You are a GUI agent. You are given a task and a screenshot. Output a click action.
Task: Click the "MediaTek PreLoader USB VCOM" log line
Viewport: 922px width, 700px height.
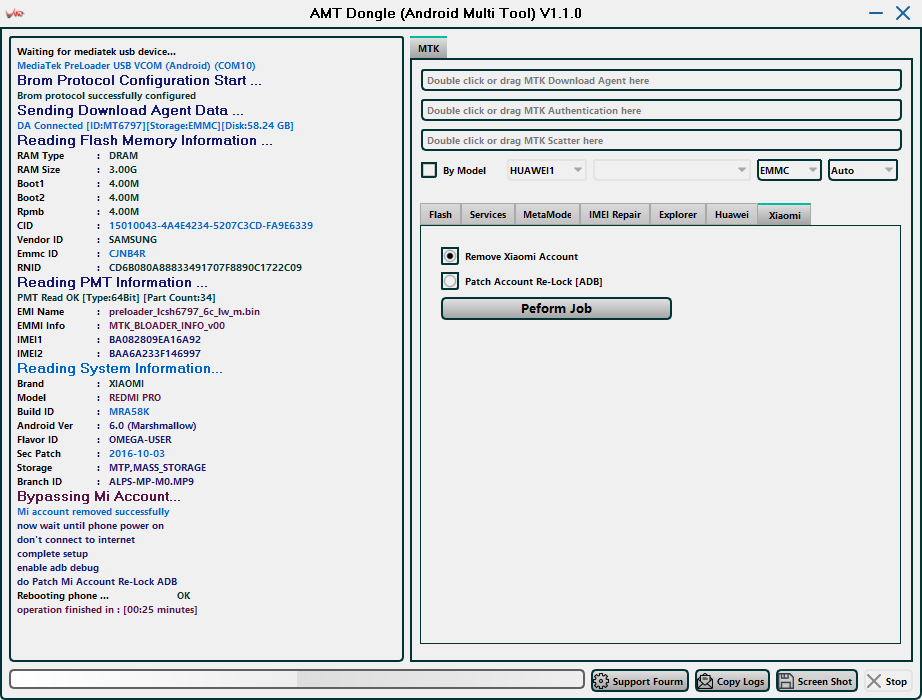click(x=136, y=65)
